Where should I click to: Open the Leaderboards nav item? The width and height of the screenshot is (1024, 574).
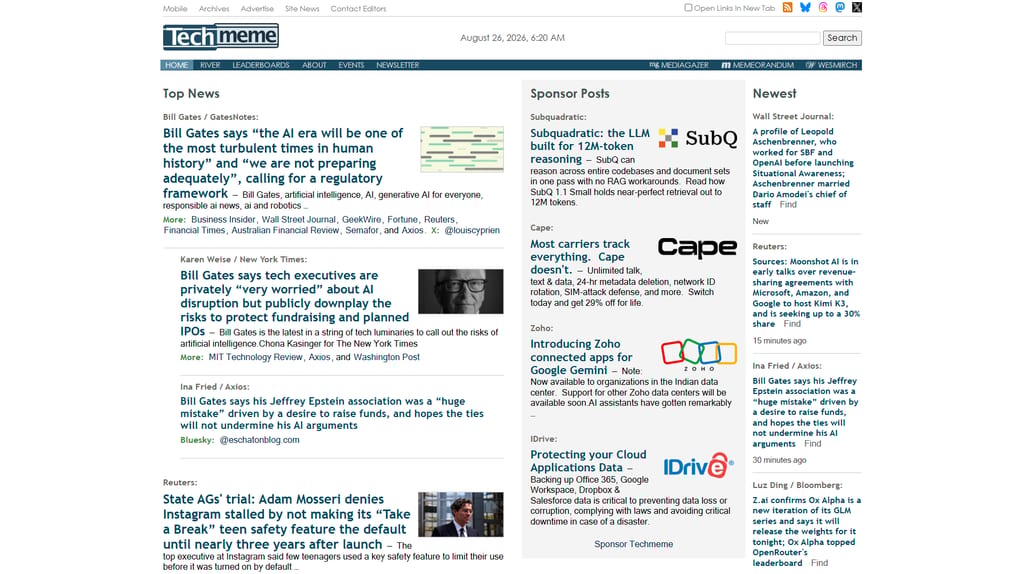pos(261,65)
